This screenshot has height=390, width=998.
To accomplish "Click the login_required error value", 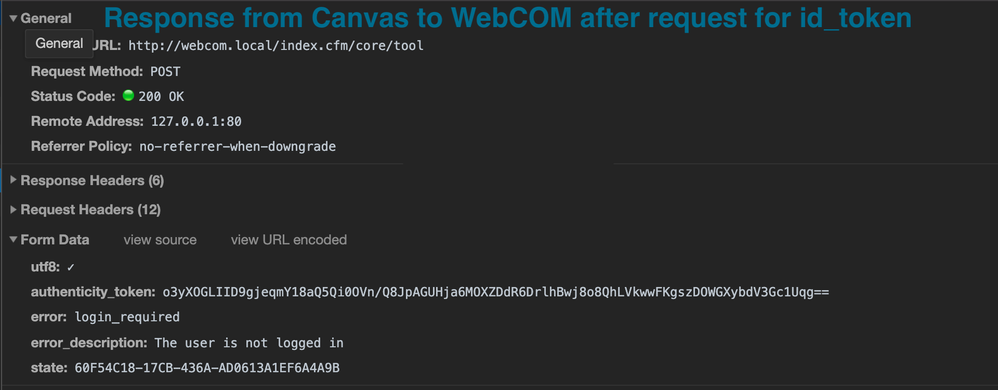I will pos(127,317).
